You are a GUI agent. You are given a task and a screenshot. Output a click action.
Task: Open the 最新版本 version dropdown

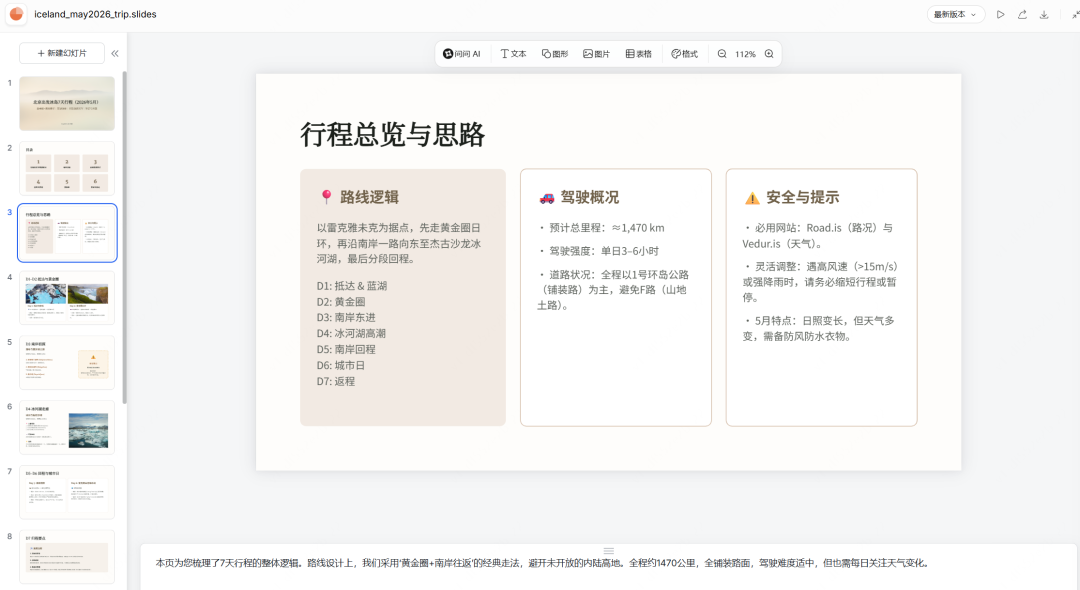point(954,14)
